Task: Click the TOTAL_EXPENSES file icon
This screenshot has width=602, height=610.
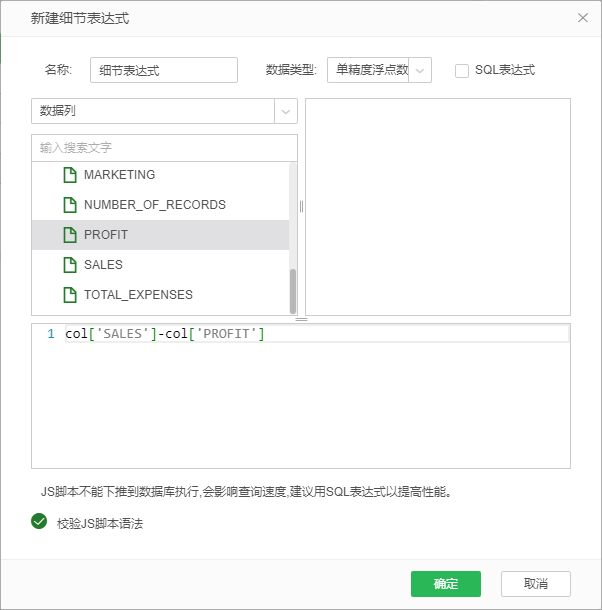Action: (x=70, y=295)
